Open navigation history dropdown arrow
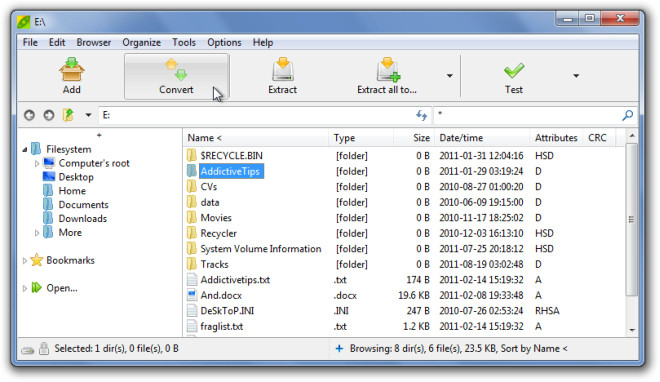 pyautogui.click(x=88, y=115)
